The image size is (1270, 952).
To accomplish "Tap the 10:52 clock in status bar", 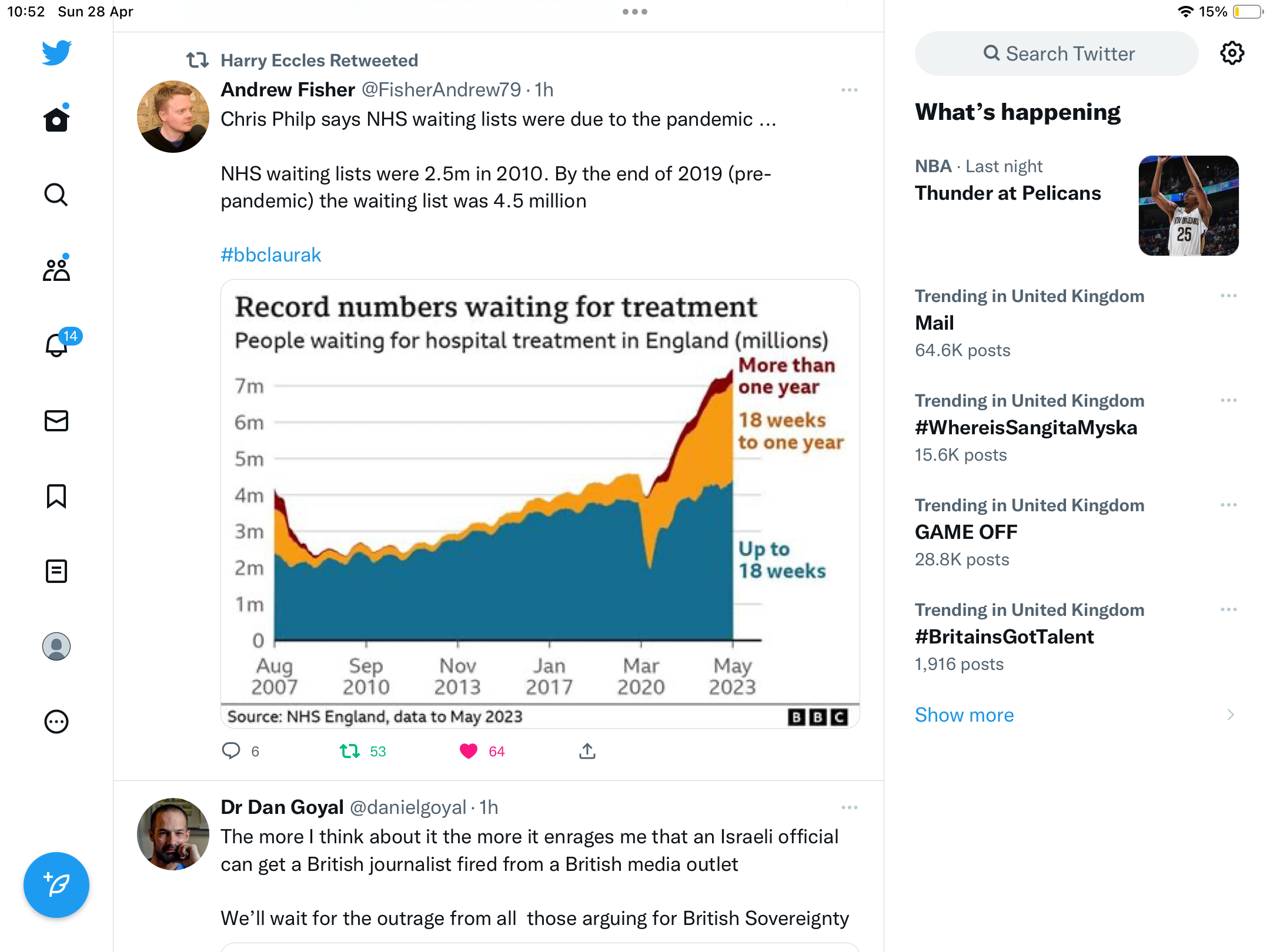I will coord(26,12).
